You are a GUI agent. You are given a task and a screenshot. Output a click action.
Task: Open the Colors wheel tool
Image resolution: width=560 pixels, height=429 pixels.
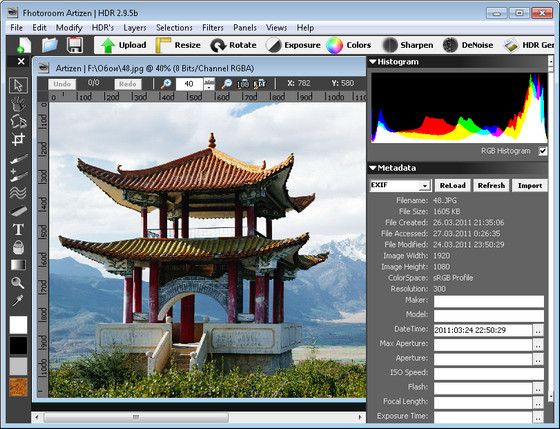349,45
